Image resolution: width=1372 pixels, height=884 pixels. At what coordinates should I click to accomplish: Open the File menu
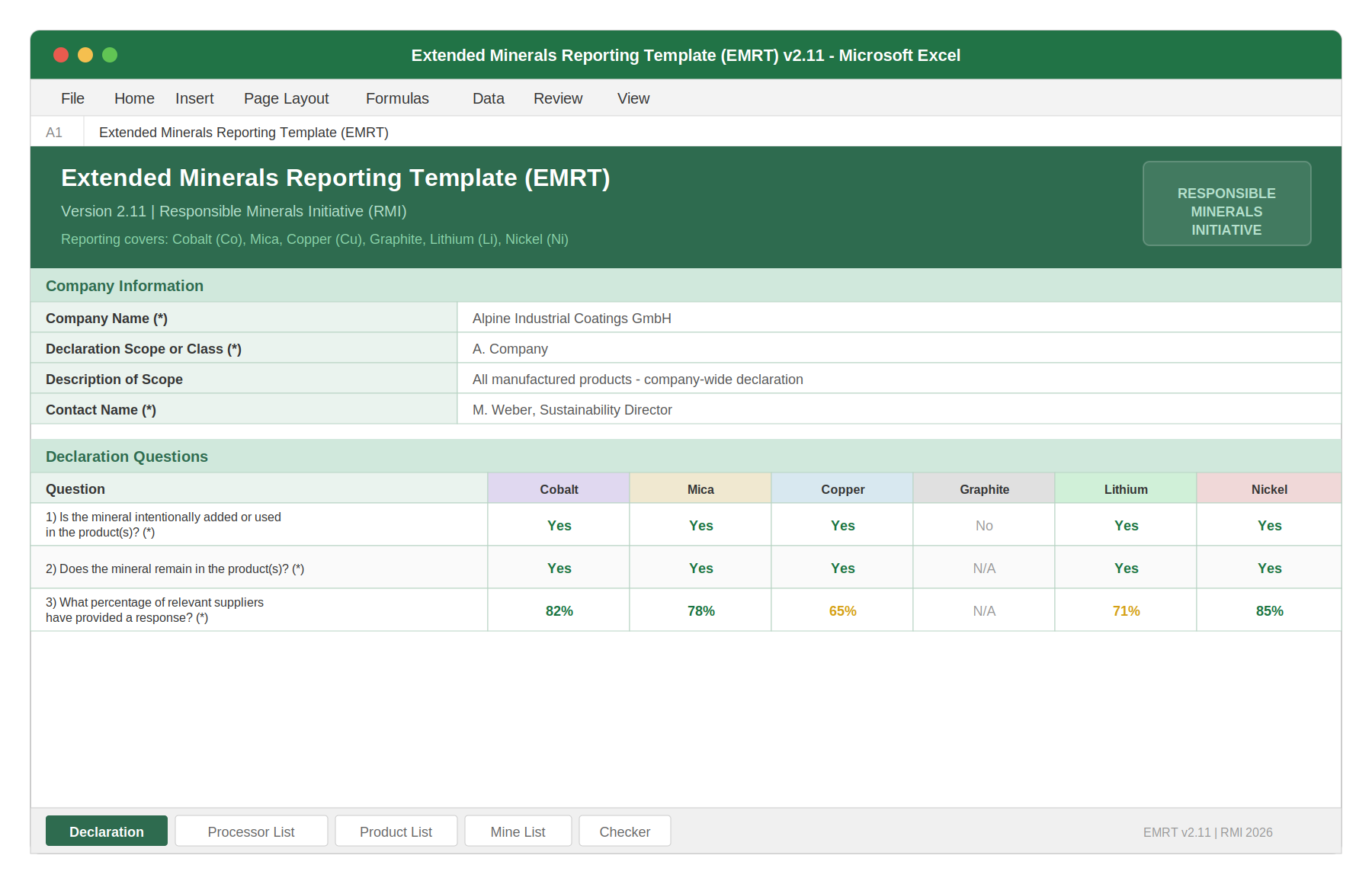[72, 98]
